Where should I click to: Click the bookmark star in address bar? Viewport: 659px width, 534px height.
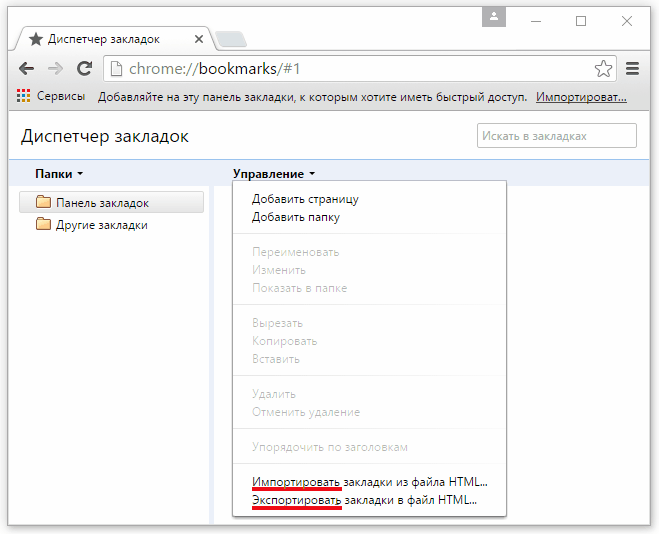click(603, 69)
